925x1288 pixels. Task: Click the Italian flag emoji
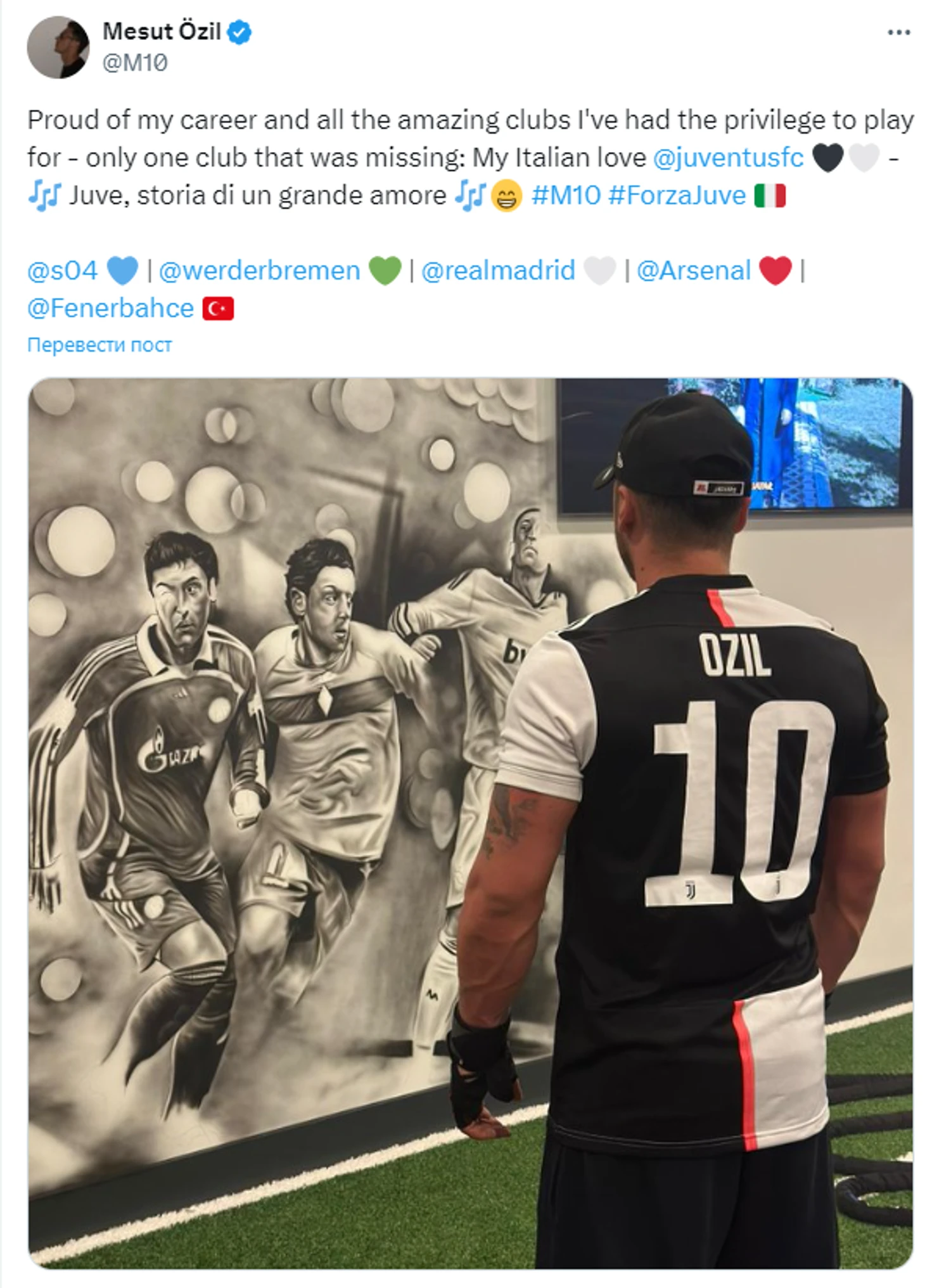pyautogui.click(x=770, y=196)
